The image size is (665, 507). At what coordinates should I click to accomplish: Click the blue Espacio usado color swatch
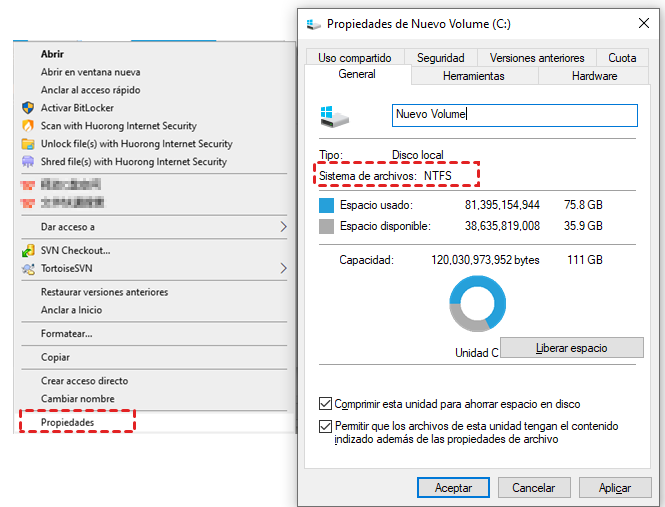point(325,205)
